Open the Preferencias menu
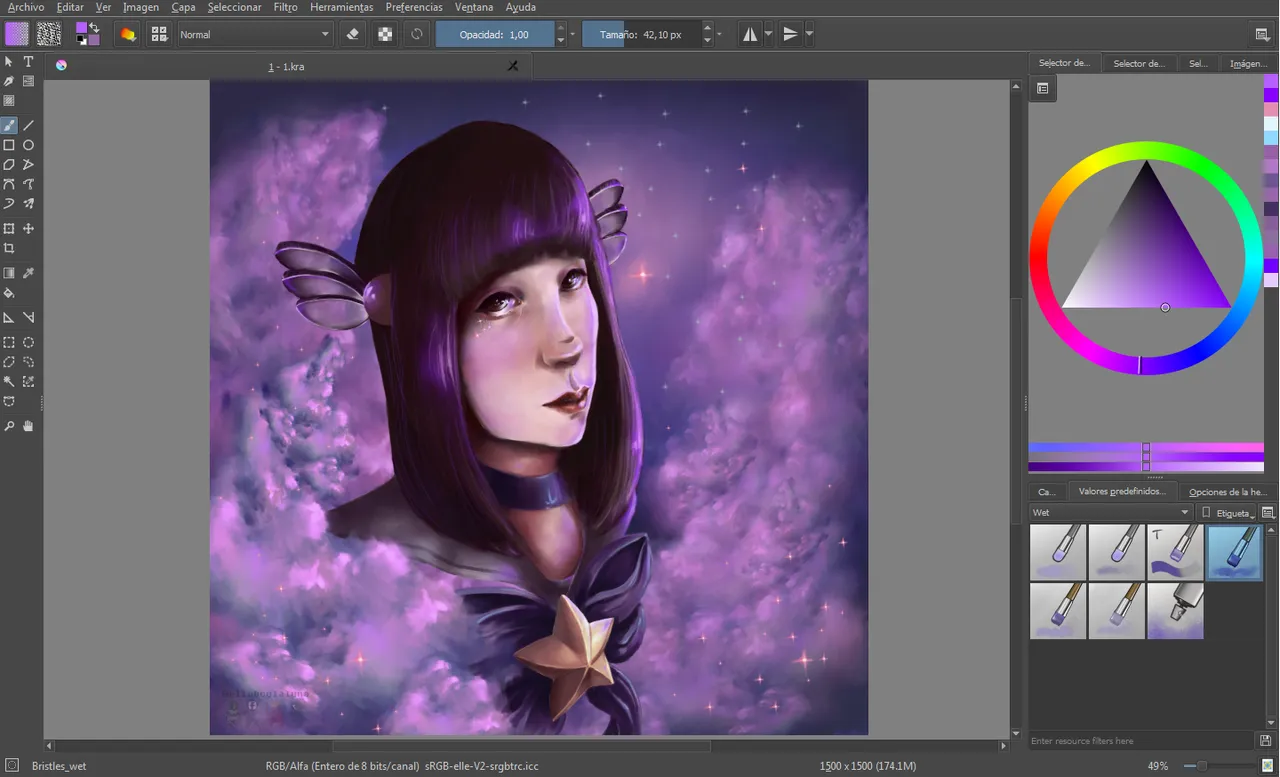This screenshot has width=1280, height=777. click(x=414, y=7)
